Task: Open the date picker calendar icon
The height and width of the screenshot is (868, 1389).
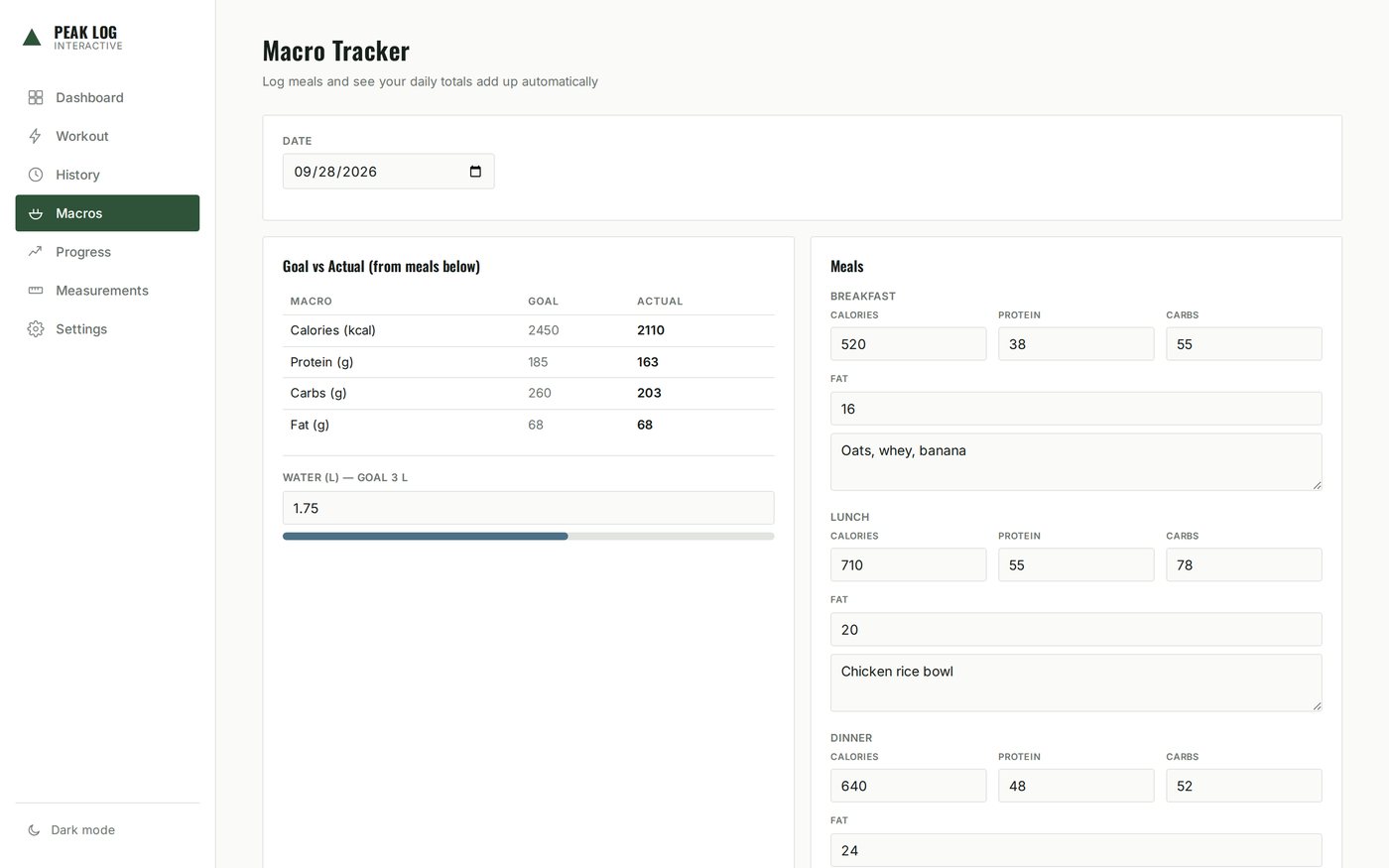Action: click(x=475, y=172)
